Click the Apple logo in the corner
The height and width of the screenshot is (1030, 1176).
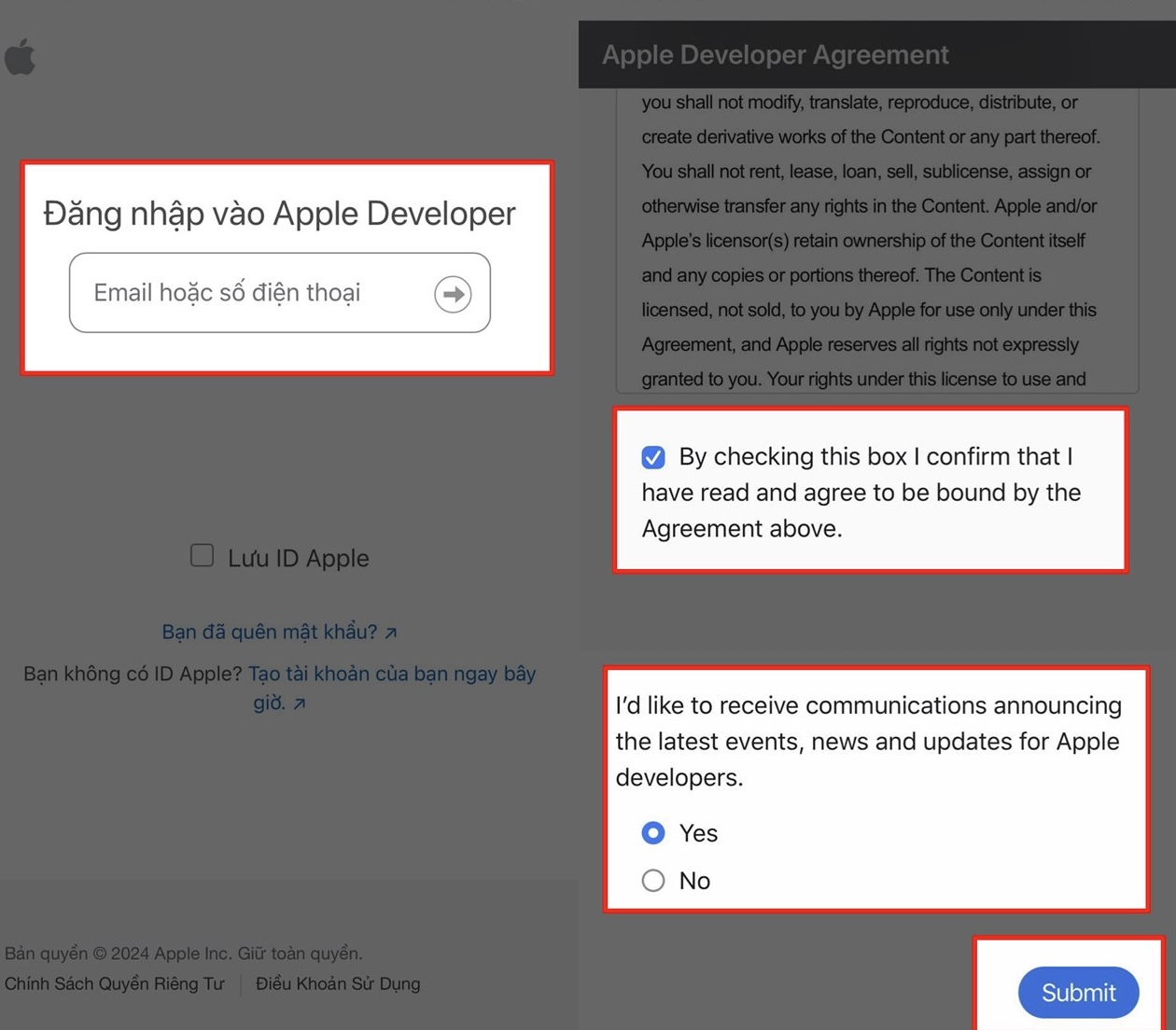tap(20, 57)
